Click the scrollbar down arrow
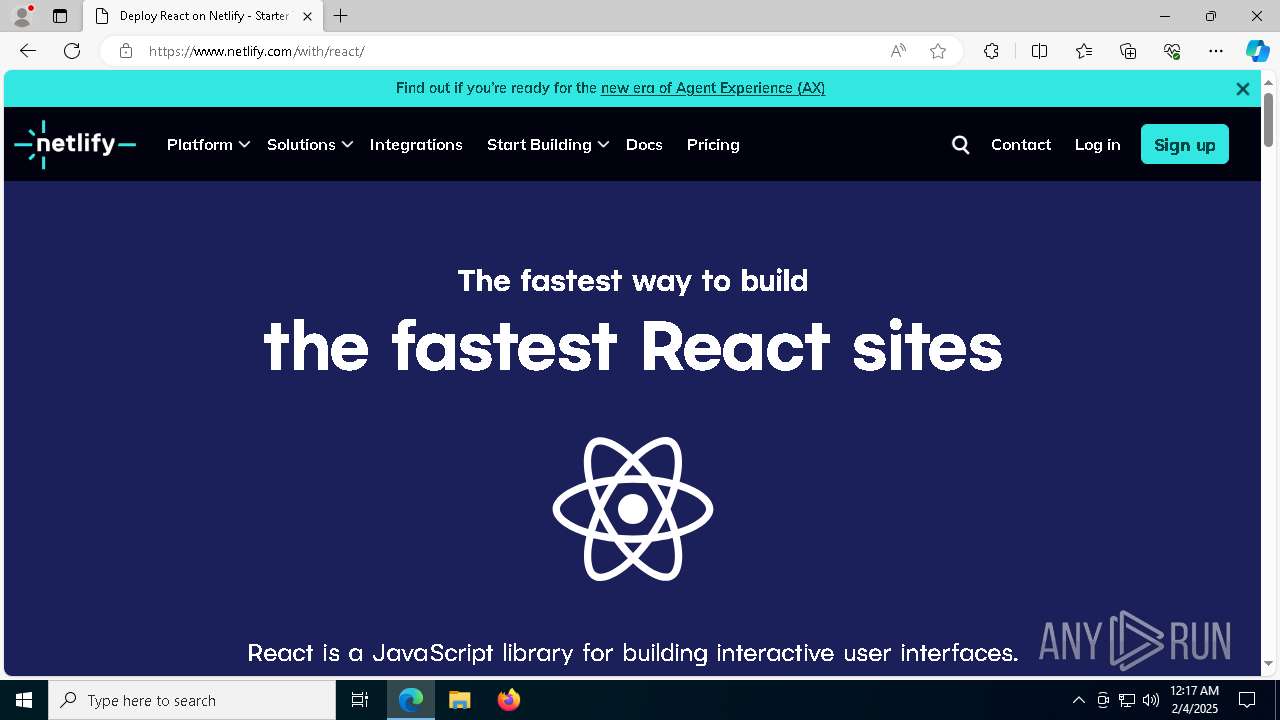Image resolution: width=1280 pixels, height=720 pixels. click(1268, 664)
